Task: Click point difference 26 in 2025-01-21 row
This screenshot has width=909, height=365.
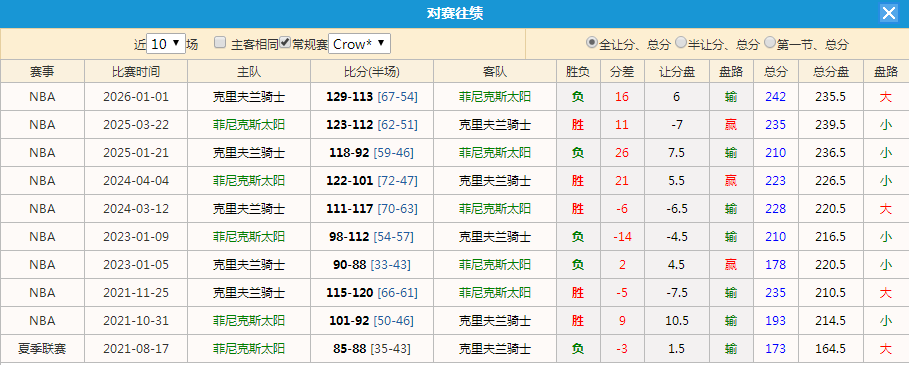Action: (x=621, y=153)
